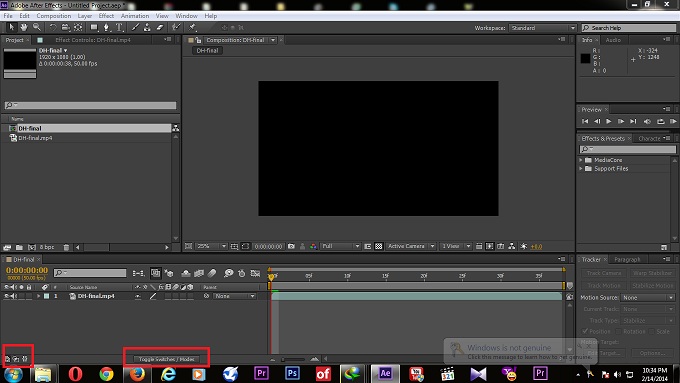This screenshot has width=680, height=383.
Task: Open the Animation menu
Action: [x=135, y=16]
